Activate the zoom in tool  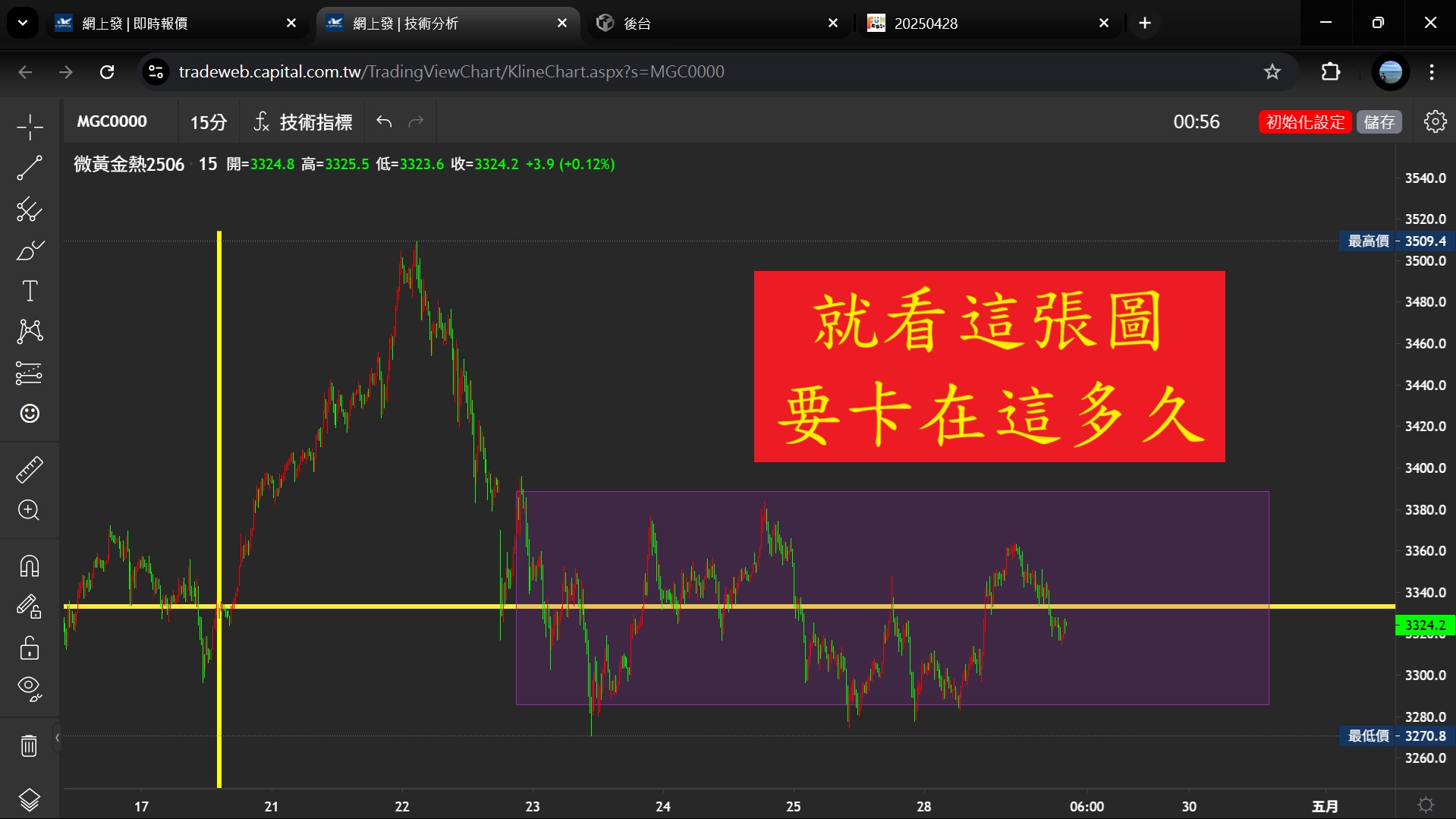point(30,510)
